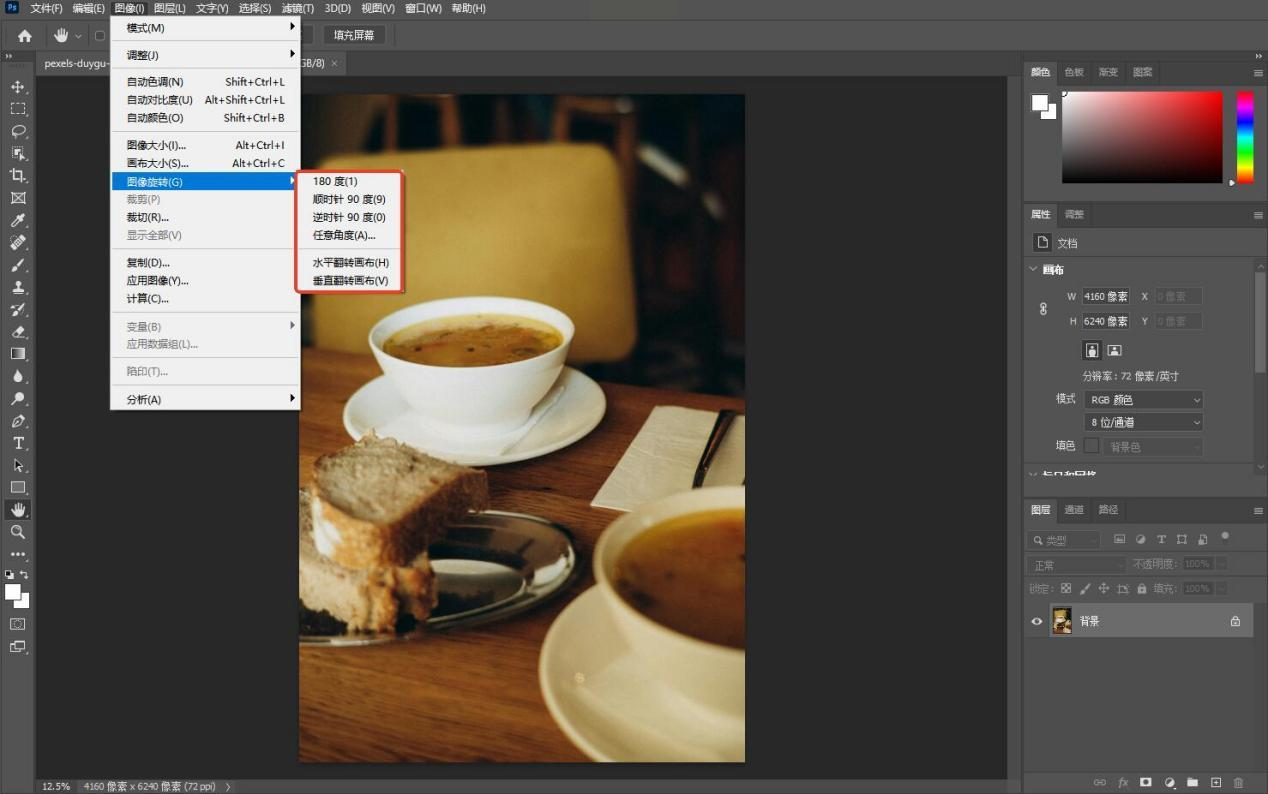Switch canvas to landscape orientation
The width and height of the screenshot is (1268, 794).
point(1114,350)
